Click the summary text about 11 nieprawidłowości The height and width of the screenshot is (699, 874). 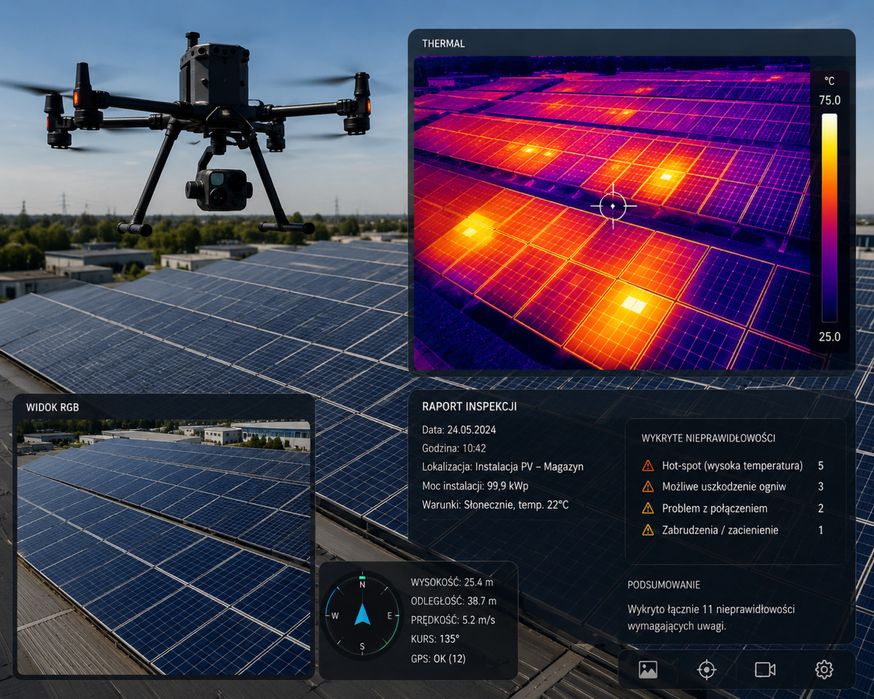(x=711, y=618)
